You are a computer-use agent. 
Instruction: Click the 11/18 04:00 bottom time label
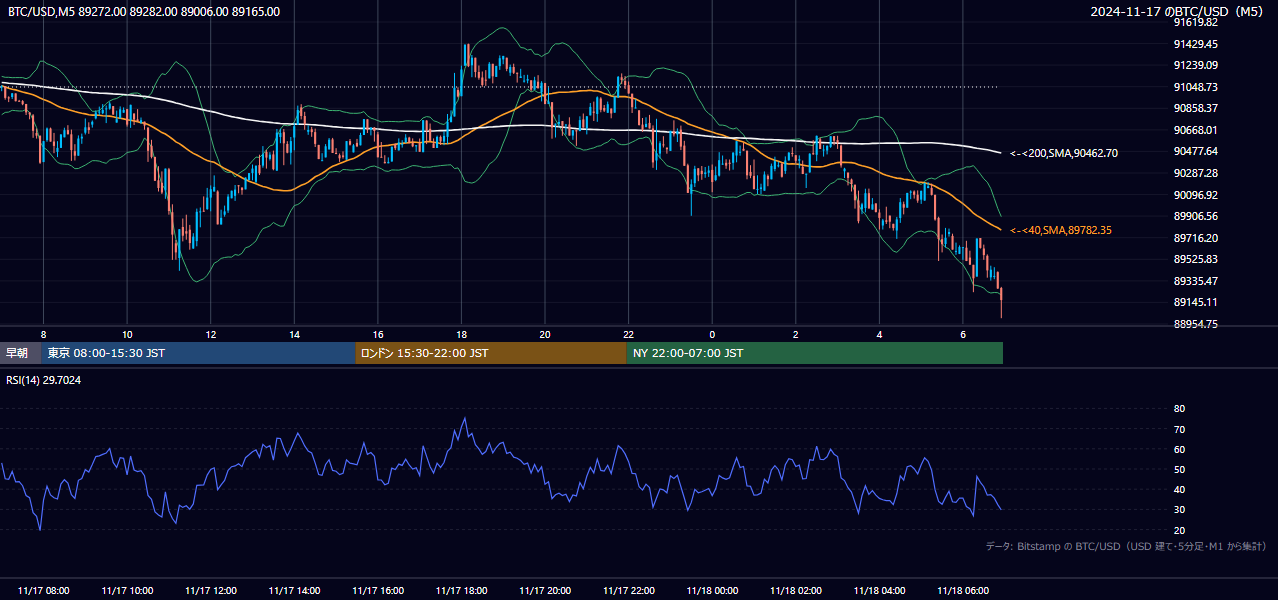(879, 591)
